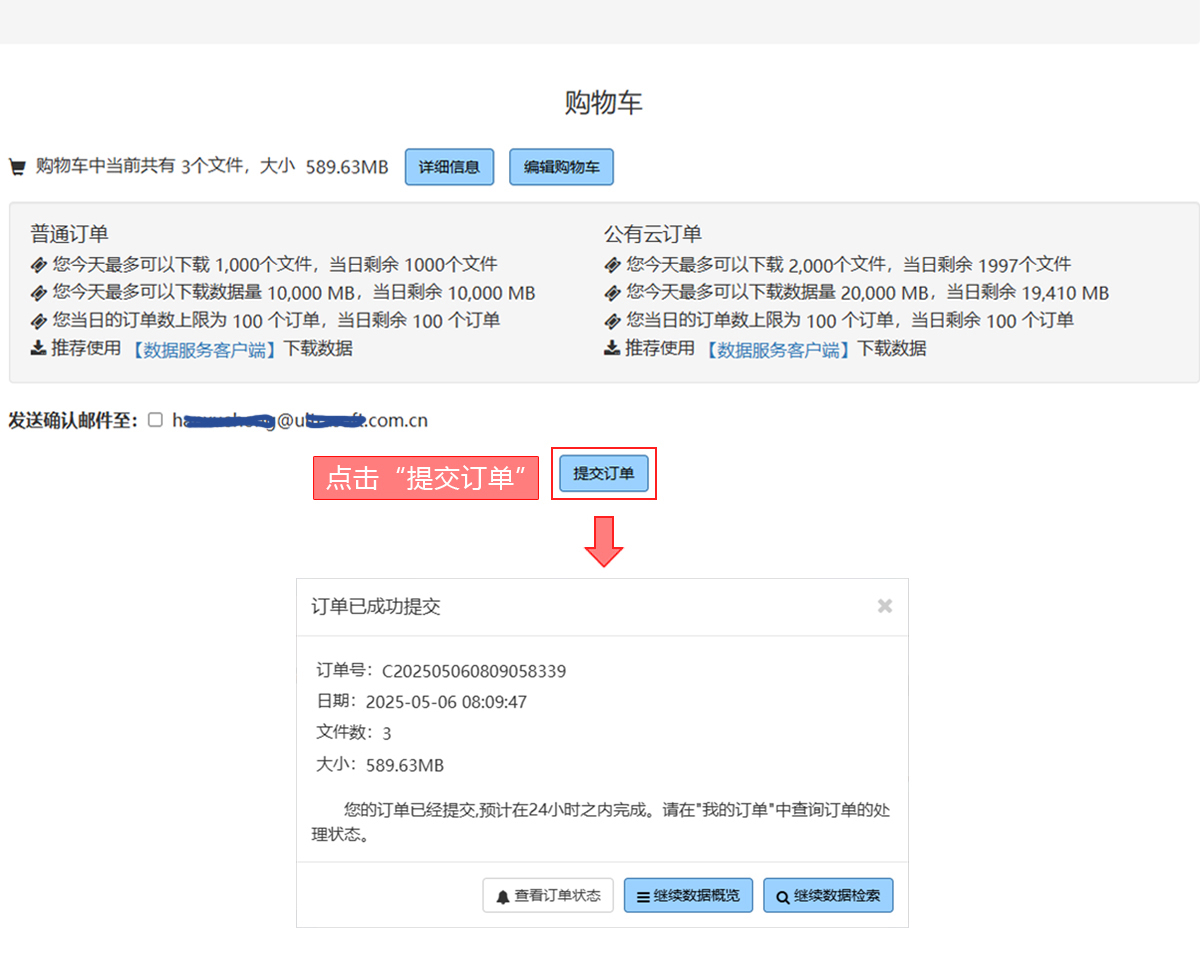Enable the send confirmation email checkbox
Viewport: 1200px width, 969px height.
tap(155, 420)
